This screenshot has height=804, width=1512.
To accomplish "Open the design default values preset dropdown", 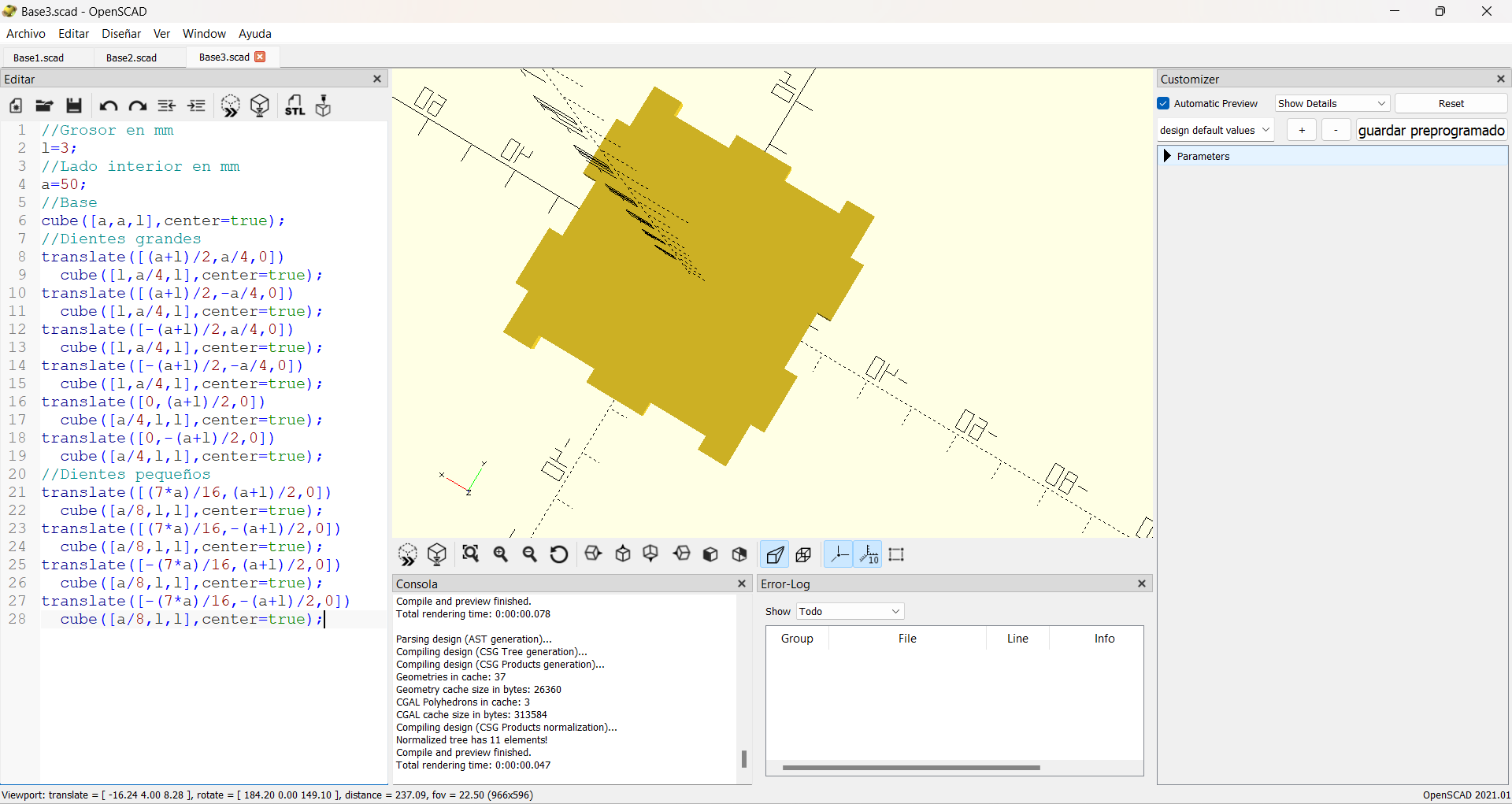I will 1215,131.
